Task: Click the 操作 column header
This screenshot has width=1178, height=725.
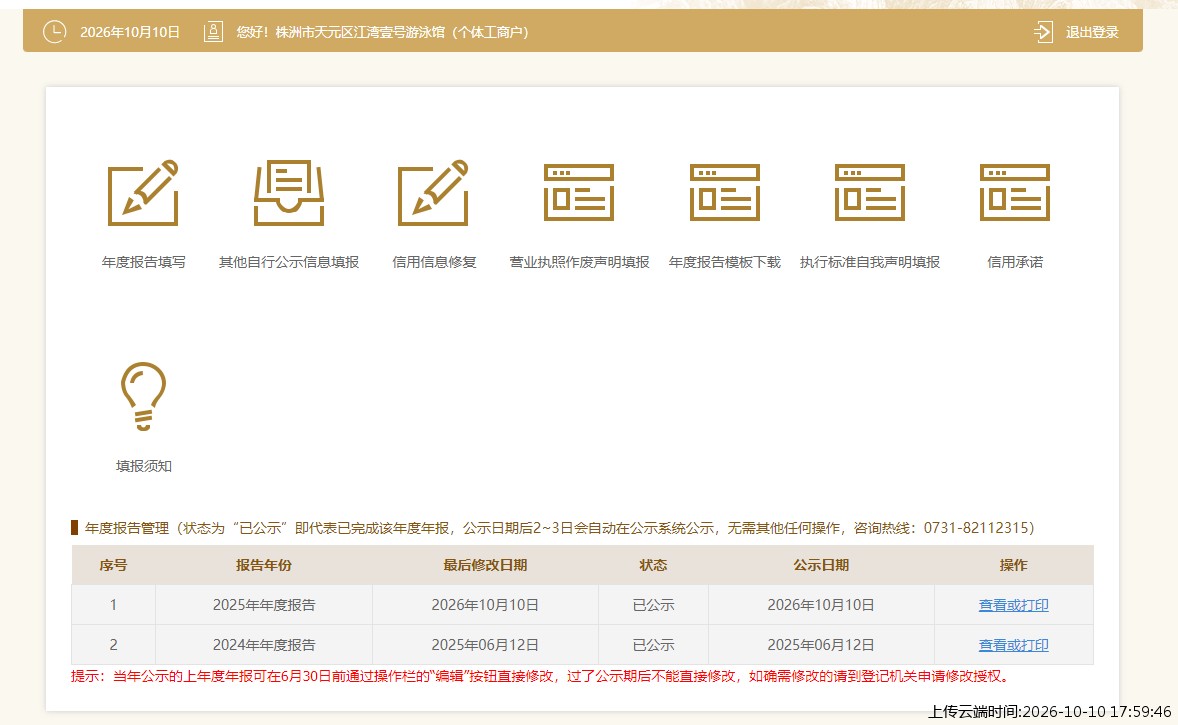Action: (1013, 565)
